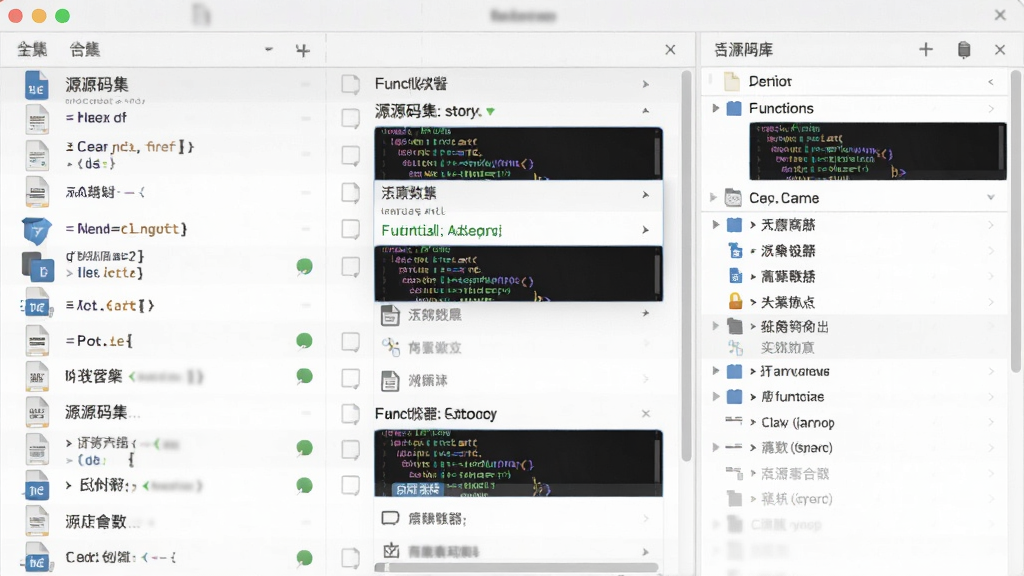
Task: Switch to the 全集 tab
Action: tap(32, 50)
